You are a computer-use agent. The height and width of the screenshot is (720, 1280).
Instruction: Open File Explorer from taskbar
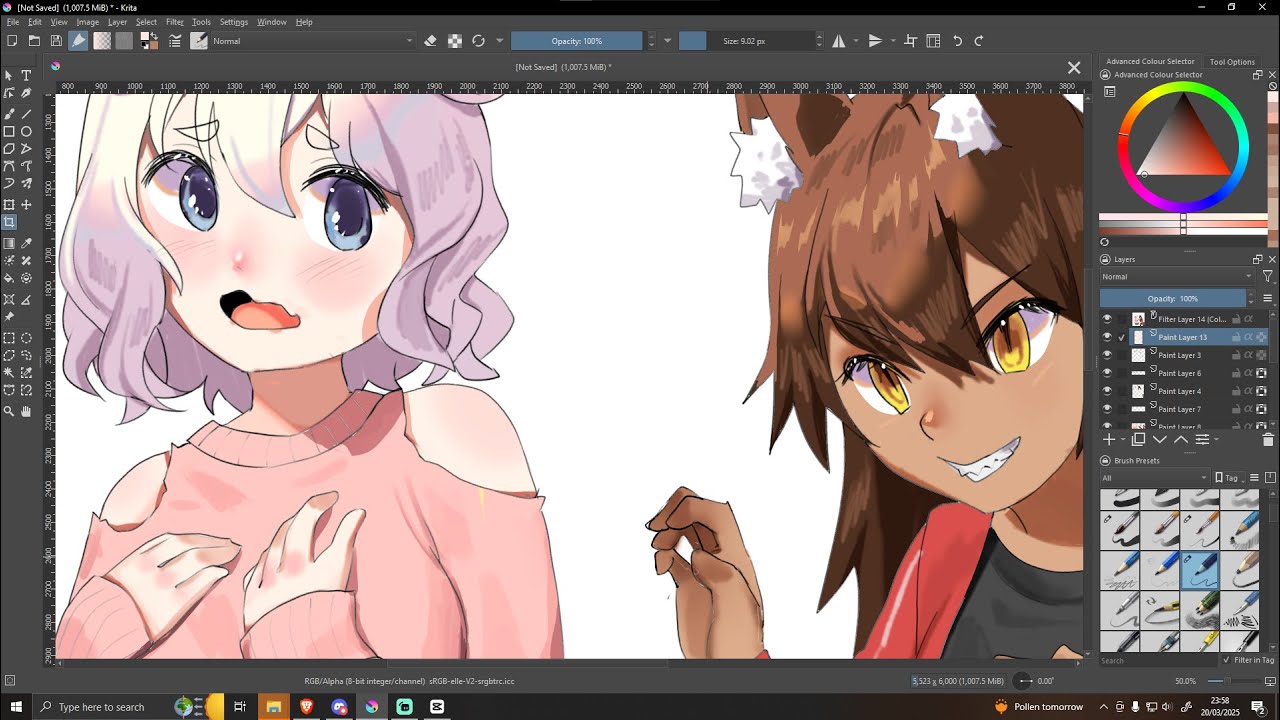pos(273,707)
